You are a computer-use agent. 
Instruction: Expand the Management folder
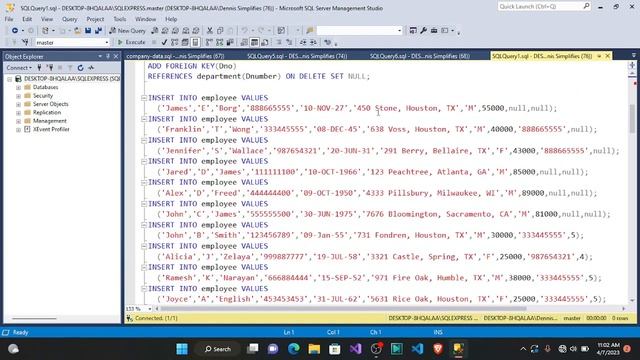click(18, 121)
